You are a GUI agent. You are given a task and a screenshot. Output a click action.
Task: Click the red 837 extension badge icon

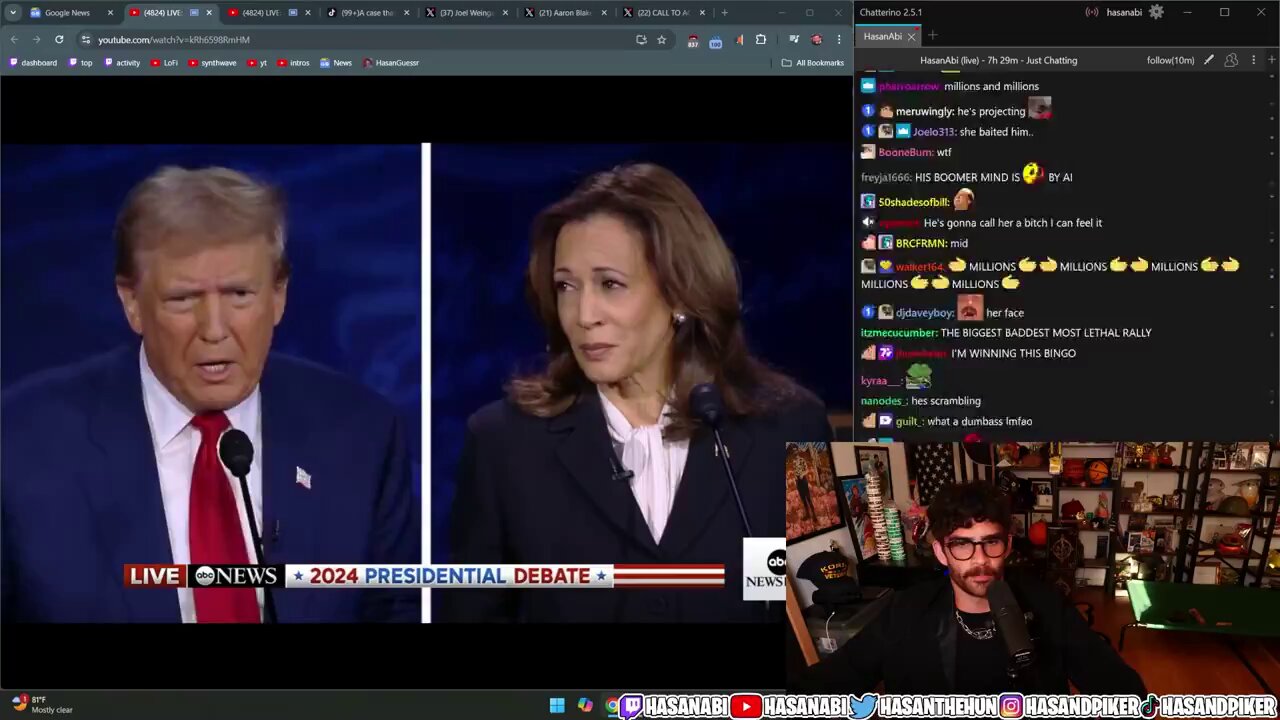[693, 40]
